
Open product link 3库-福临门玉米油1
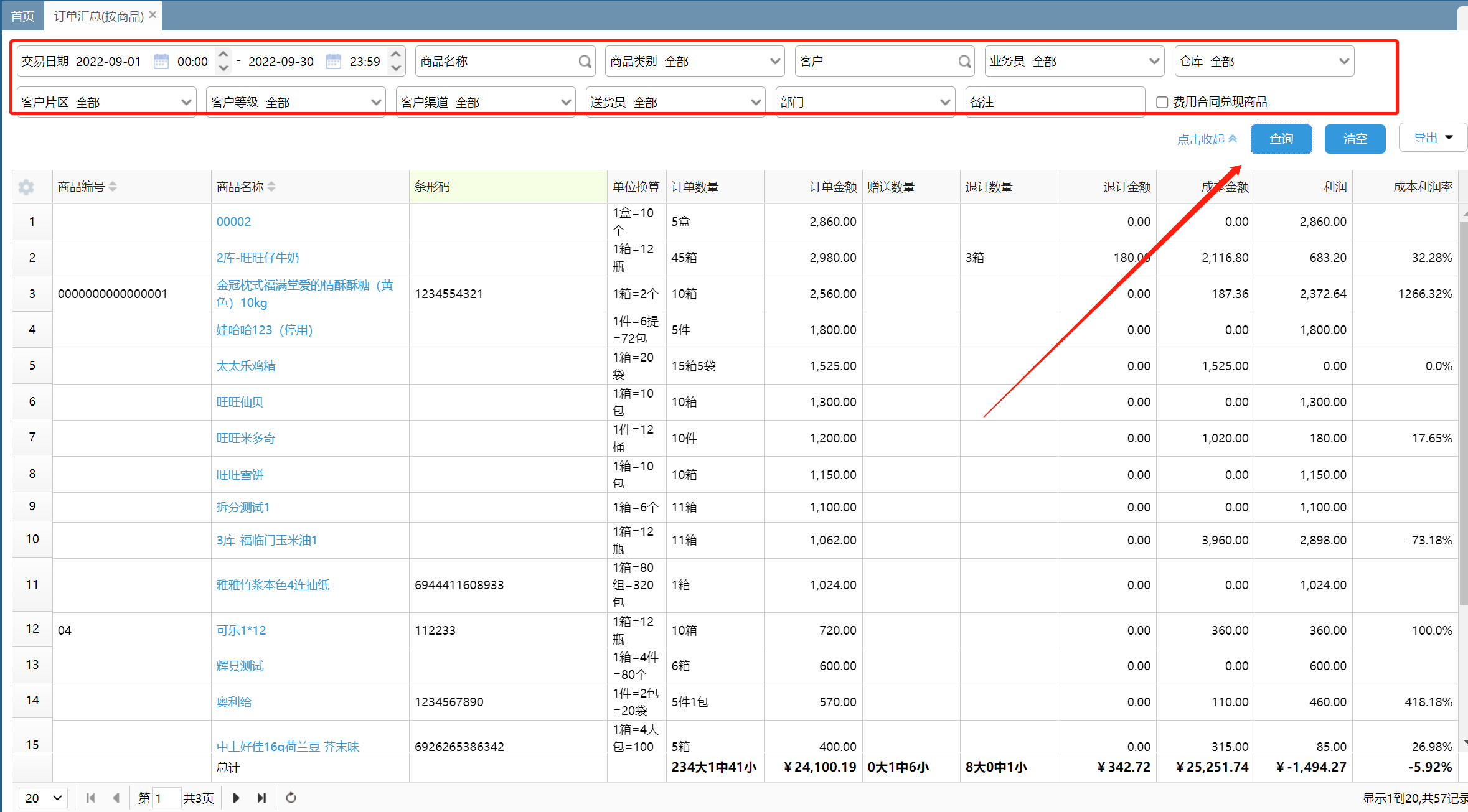266,540
